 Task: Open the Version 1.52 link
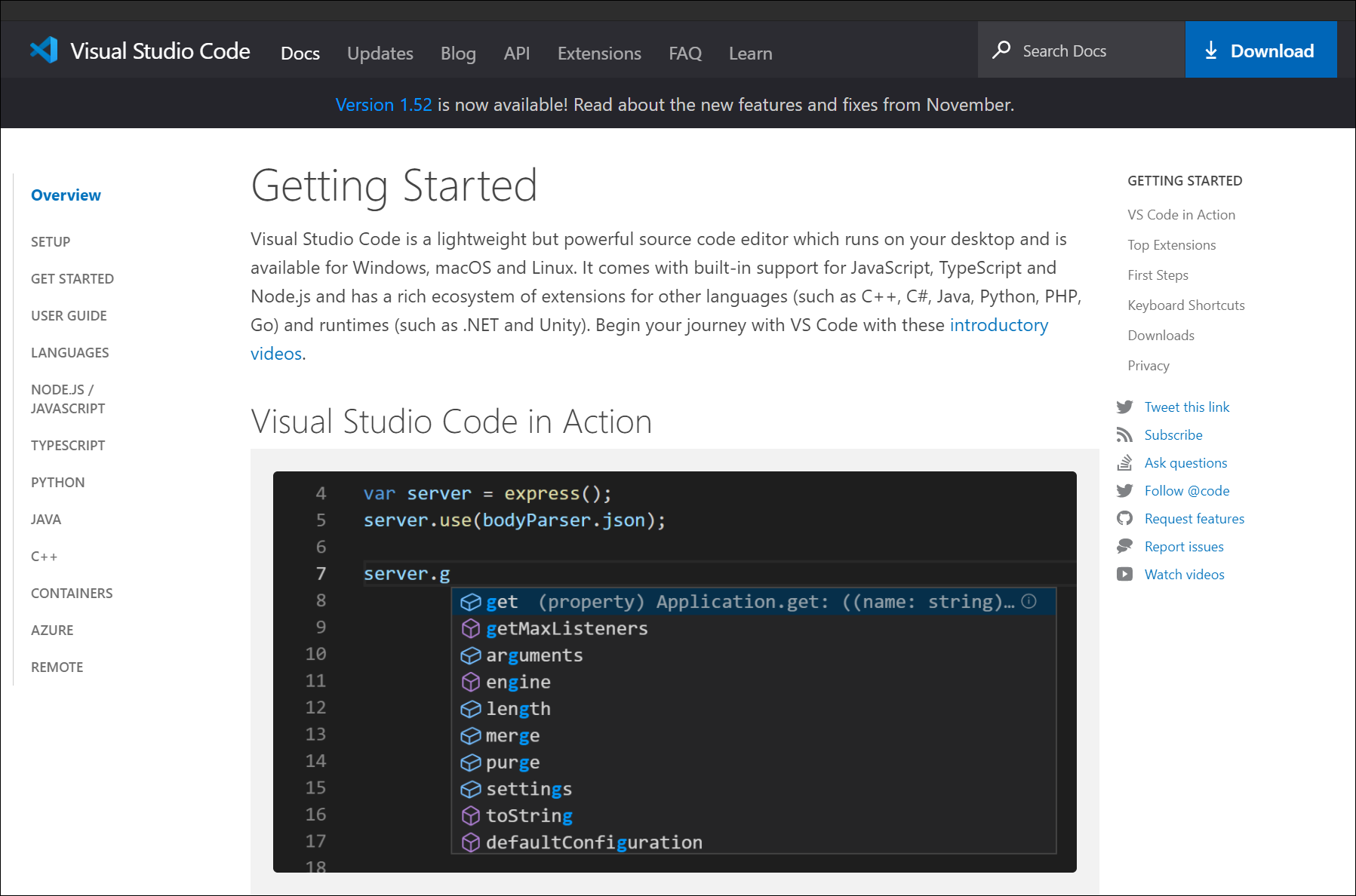pos(383,105)
